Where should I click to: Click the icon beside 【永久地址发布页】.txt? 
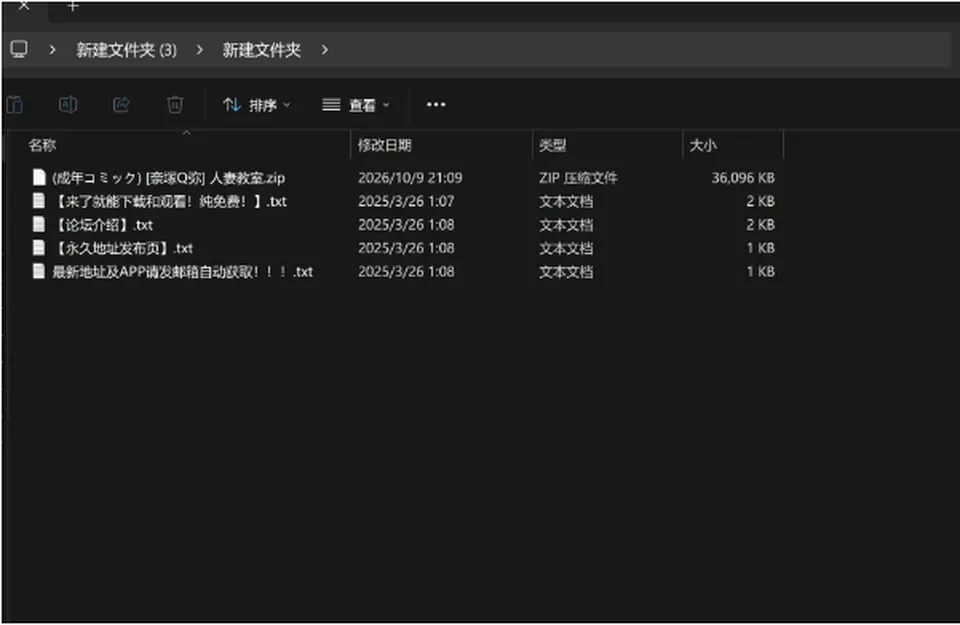click(x=39, y=248)
